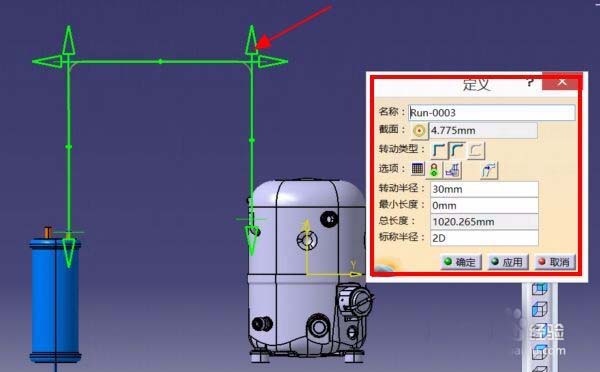
Task: Select the top view cube icon
Action: 540,351
